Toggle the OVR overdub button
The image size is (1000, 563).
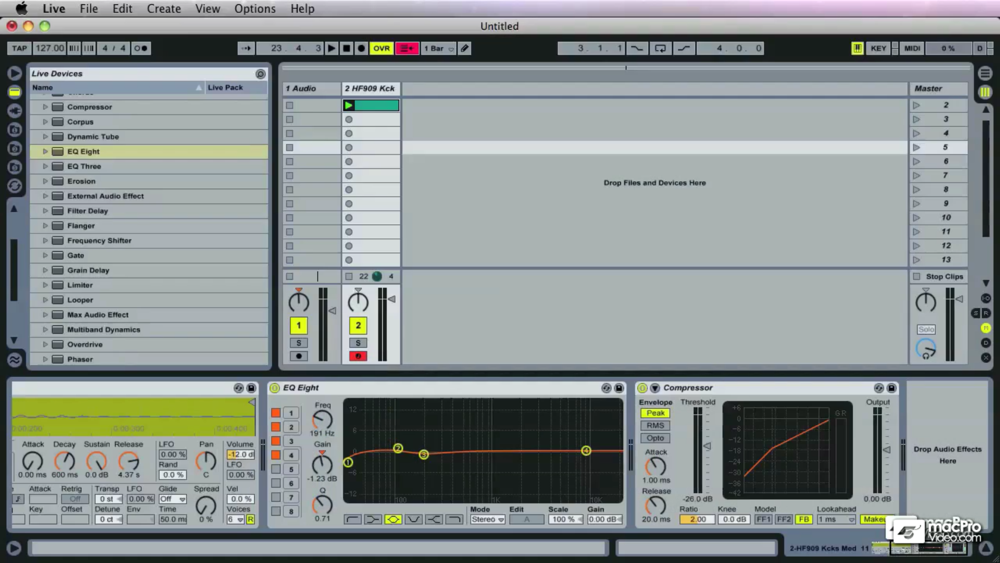click(x=381, y=48)
